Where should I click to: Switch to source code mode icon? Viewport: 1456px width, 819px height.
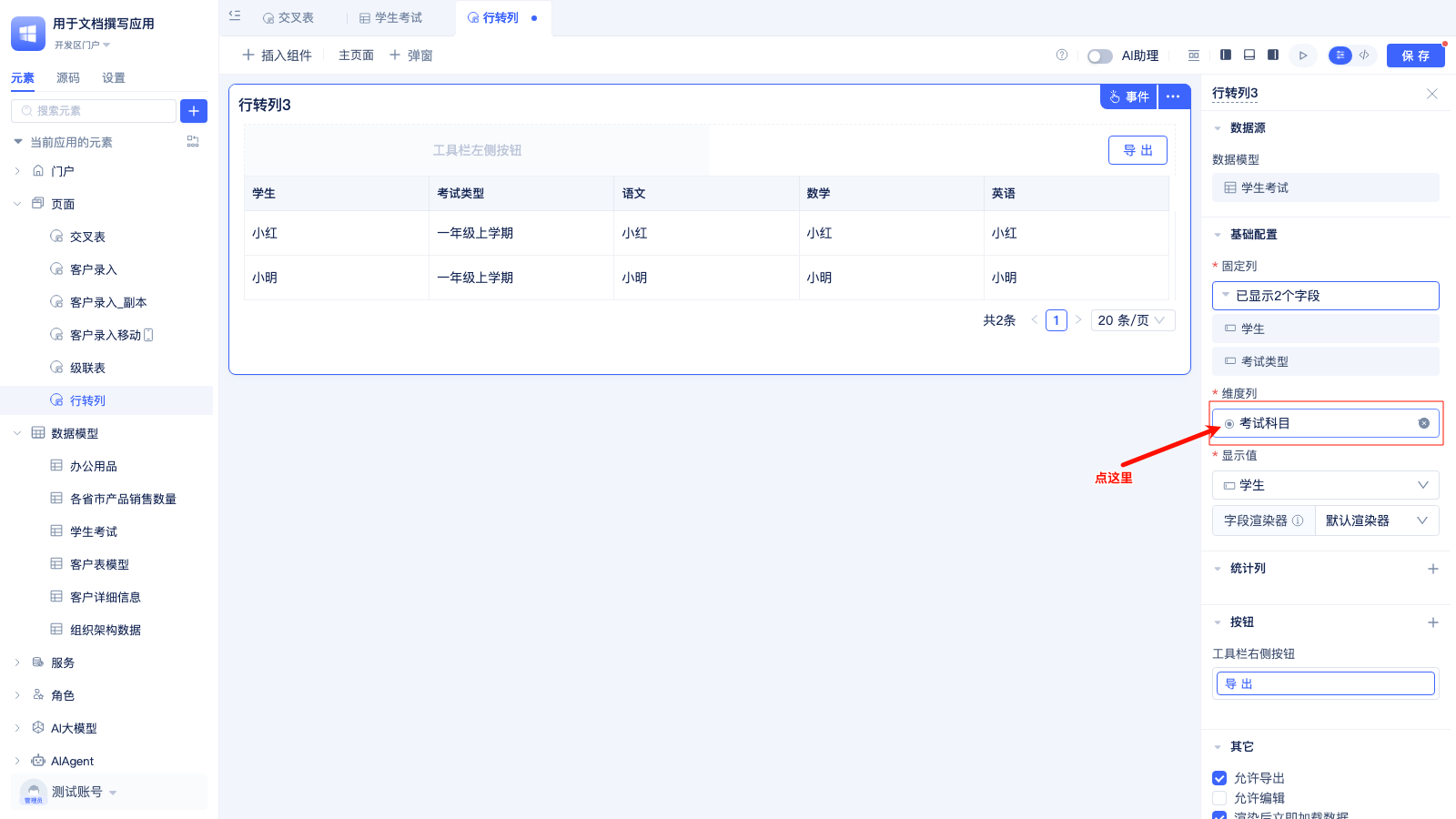[1364, 56]
